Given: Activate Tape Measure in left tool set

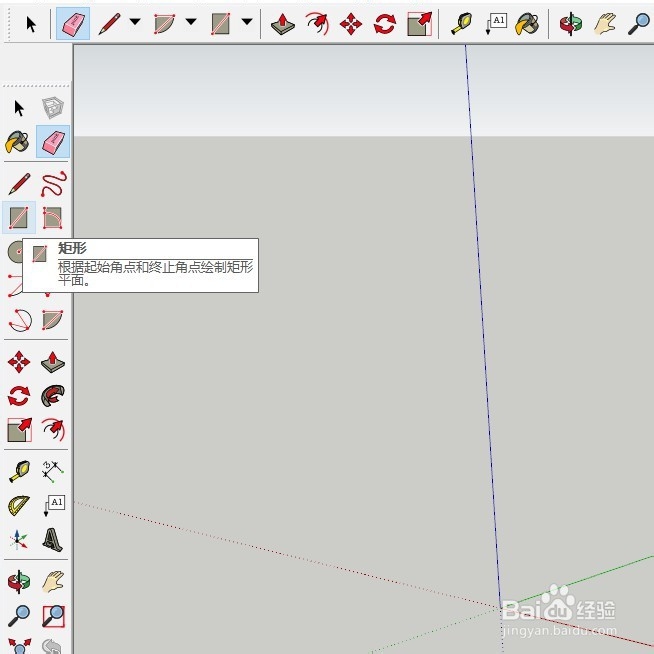Looking at the screenshot, I should click(x=19, y=471).
